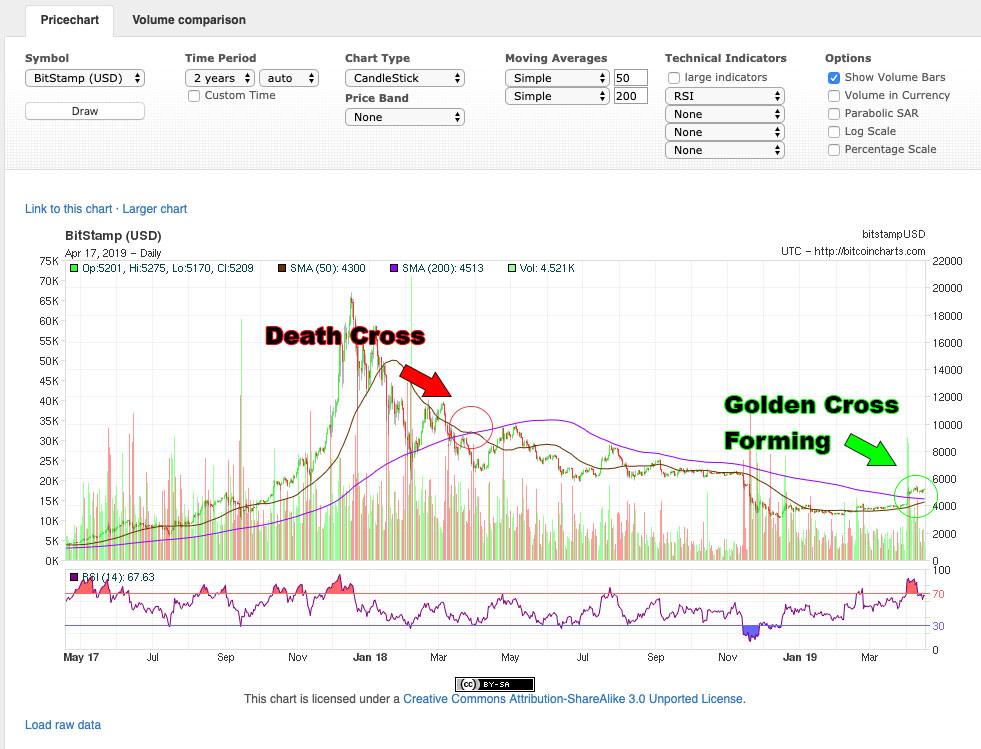Viewport: 981px width, 749px height.
Task: Open the 2 years time period dropdown
Action: point(219,78)
